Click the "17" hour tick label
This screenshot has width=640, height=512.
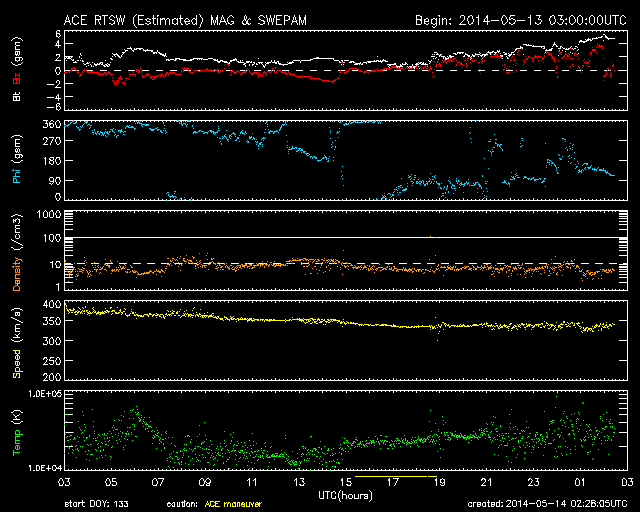pos(393,483)
